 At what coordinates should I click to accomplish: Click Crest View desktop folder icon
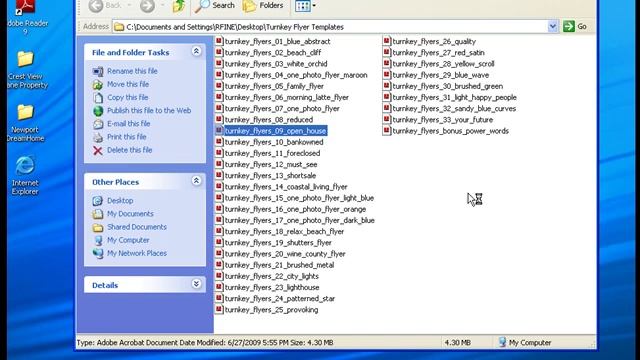click(25, 59)
